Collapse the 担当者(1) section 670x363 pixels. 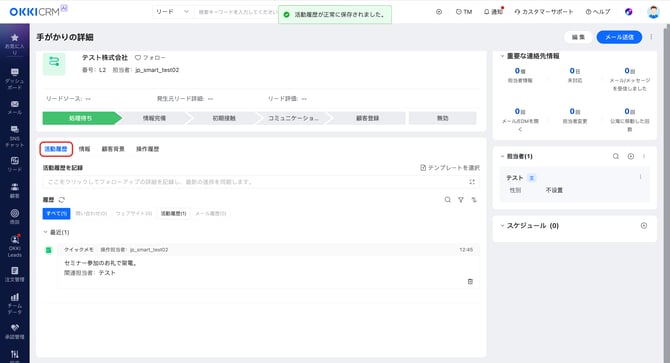[502, 156]
